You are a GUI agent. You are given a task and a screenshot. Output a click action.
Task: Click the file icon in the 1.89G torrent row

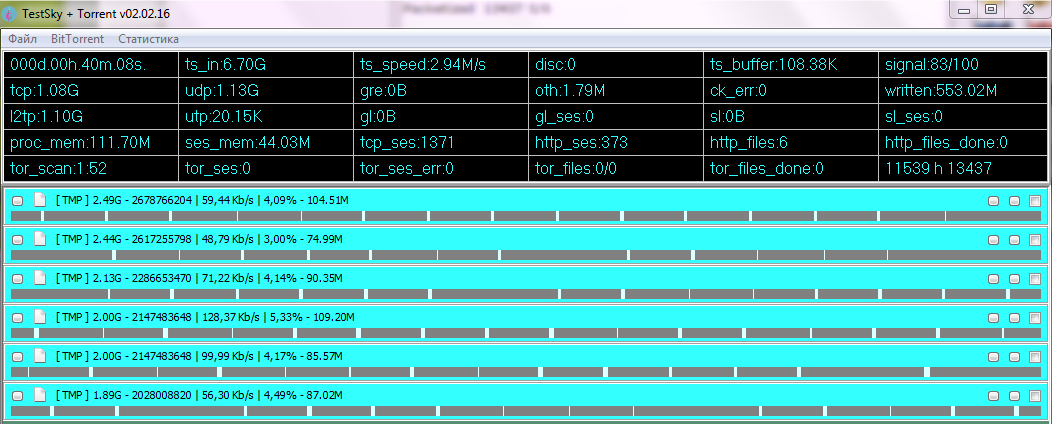pos(40,395)
